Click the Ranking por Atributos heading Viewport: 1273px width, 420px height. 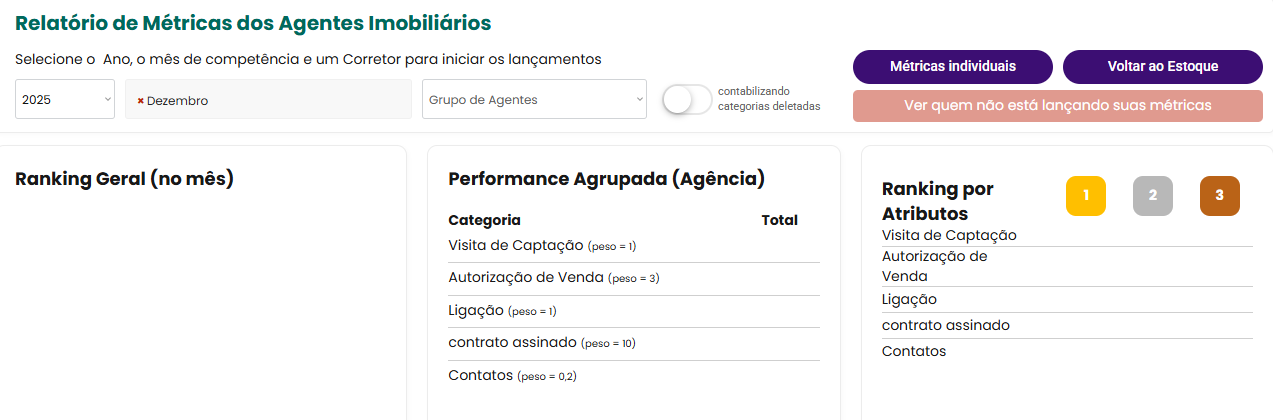(x=937, y=201)
